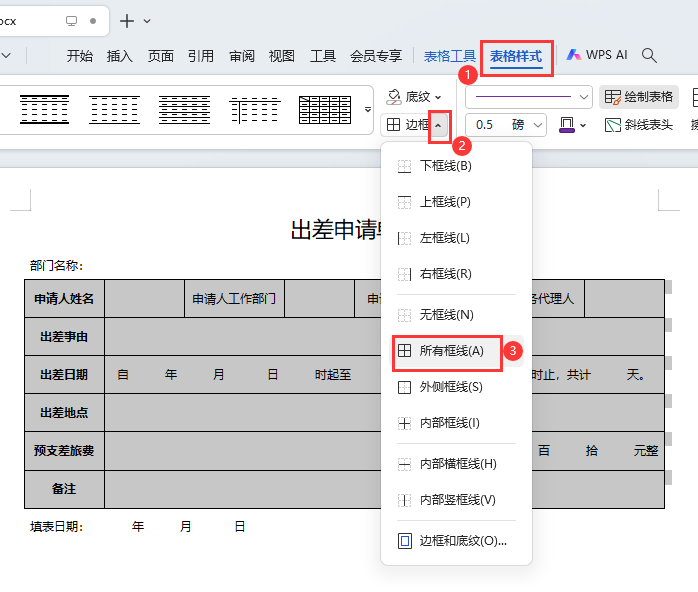Select the second table style thumbnail
The width and height of the screenshot is (698, 592).
[114, 109]
